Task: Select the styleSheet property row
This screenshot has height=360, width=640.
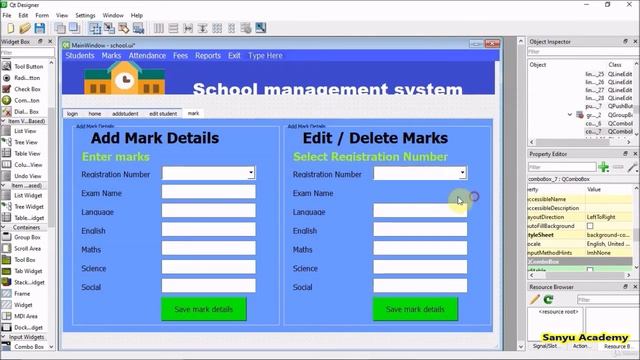Action: pyautogui.click(x=580, y=235)
